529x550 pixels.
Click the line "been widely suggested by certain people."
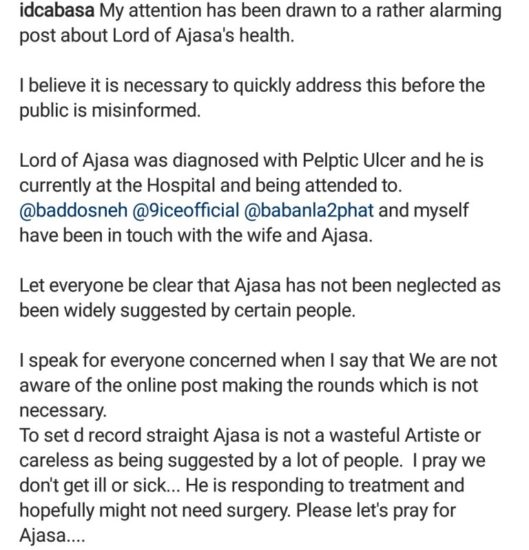pos(187,311)
